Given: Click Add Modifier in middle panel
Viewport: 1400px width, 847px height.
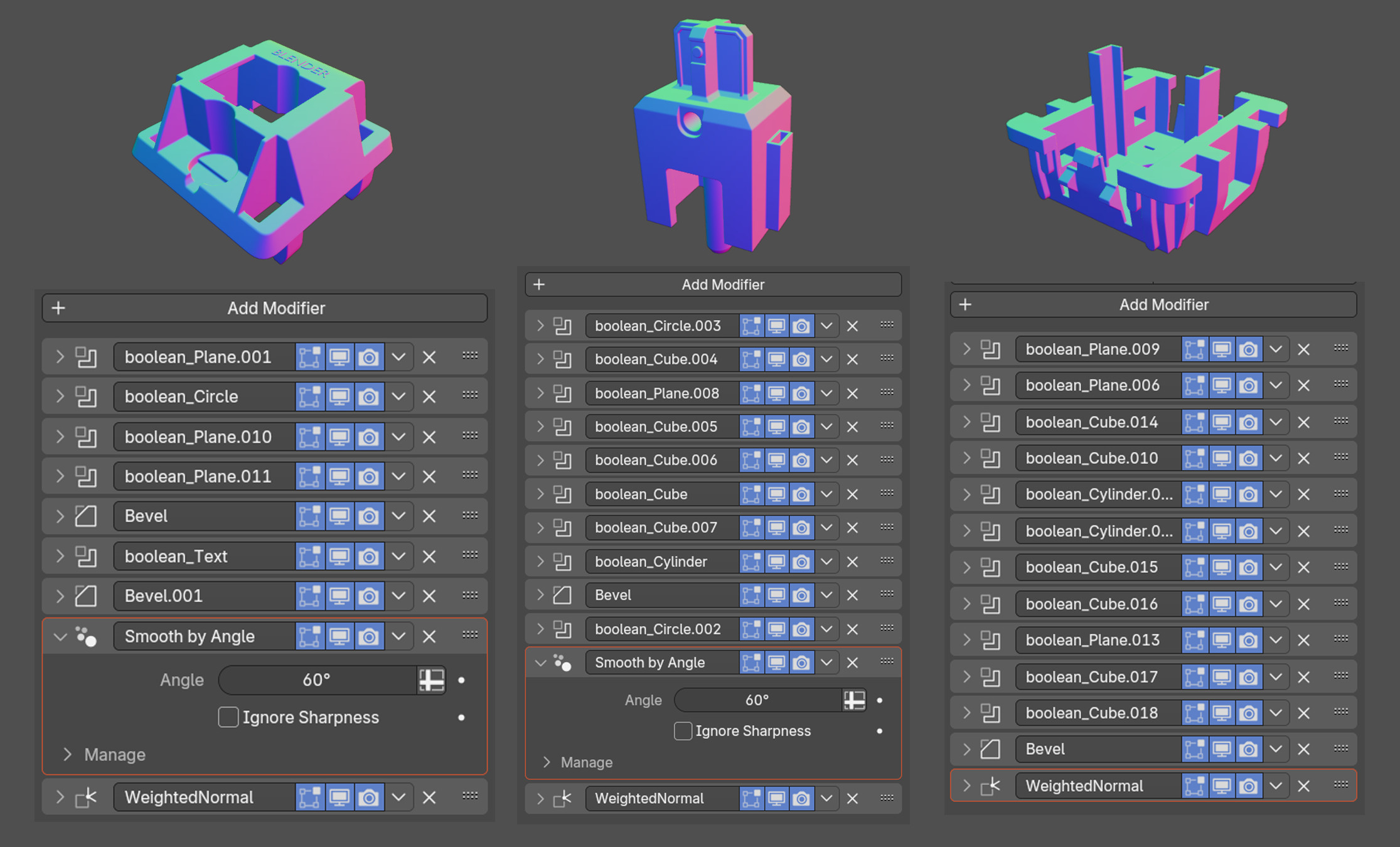Looking at the screenshot, I should 713,285.
